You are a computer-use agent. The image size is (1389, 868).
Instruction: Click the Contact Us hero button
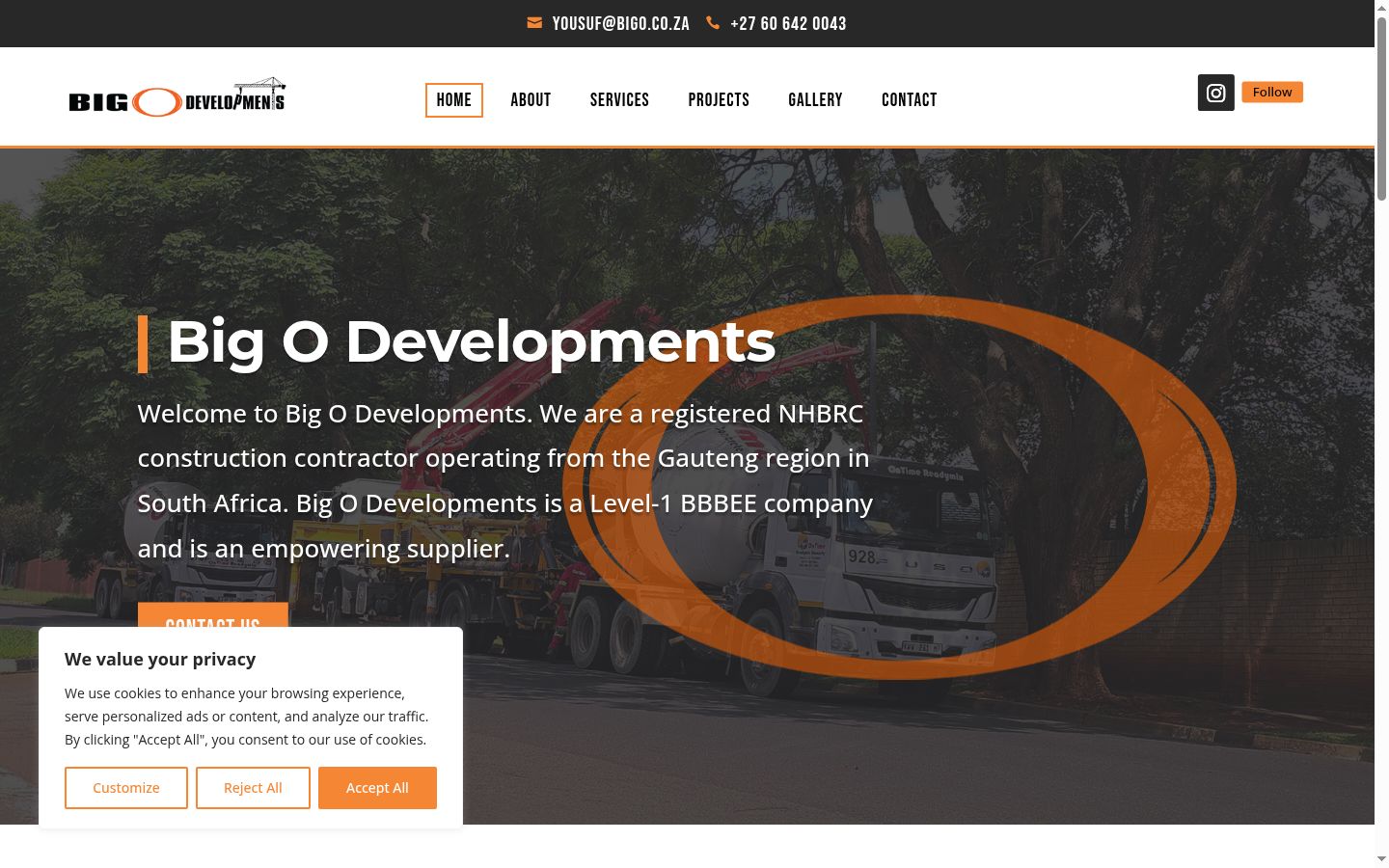tap(213, 615)
